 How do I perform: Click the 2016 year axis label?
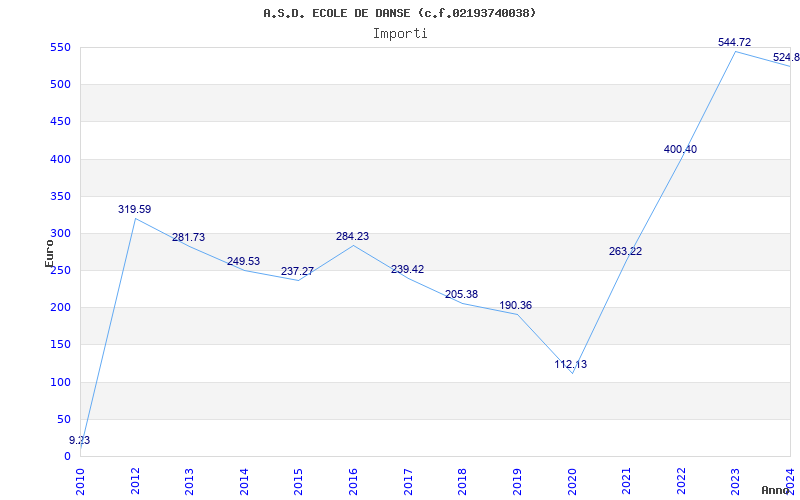(353, 482)
